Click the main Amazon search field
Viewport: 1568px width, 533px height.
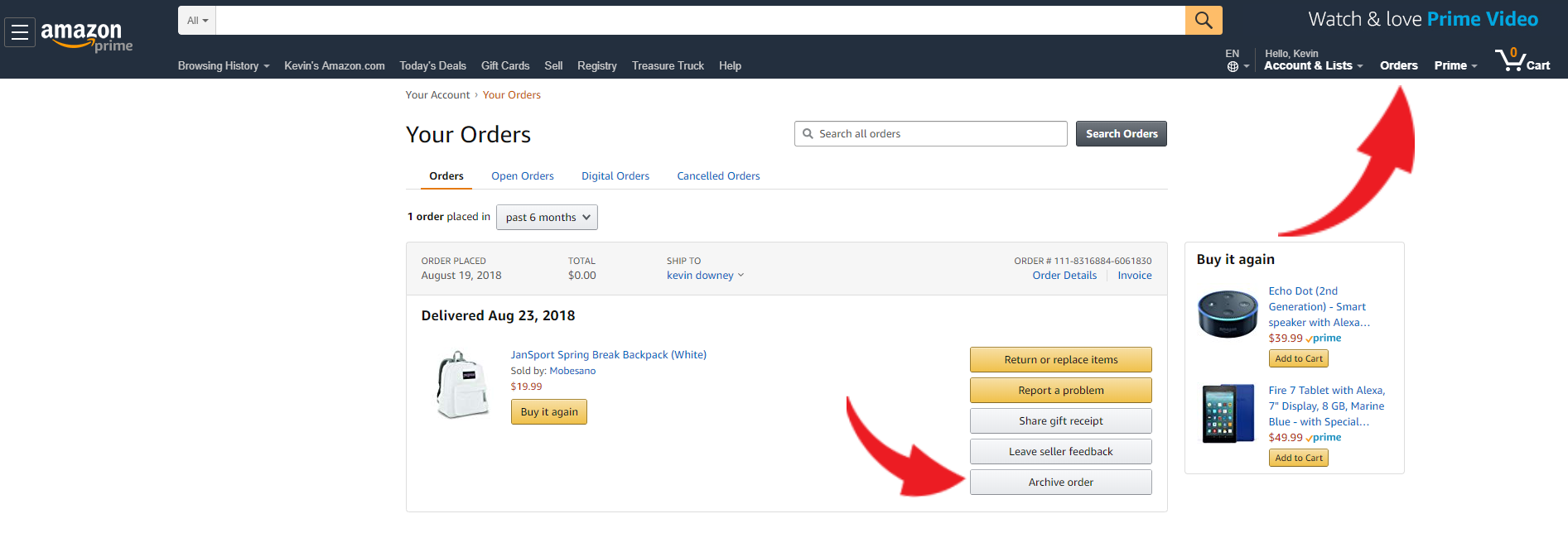click(x=701, y=20)
